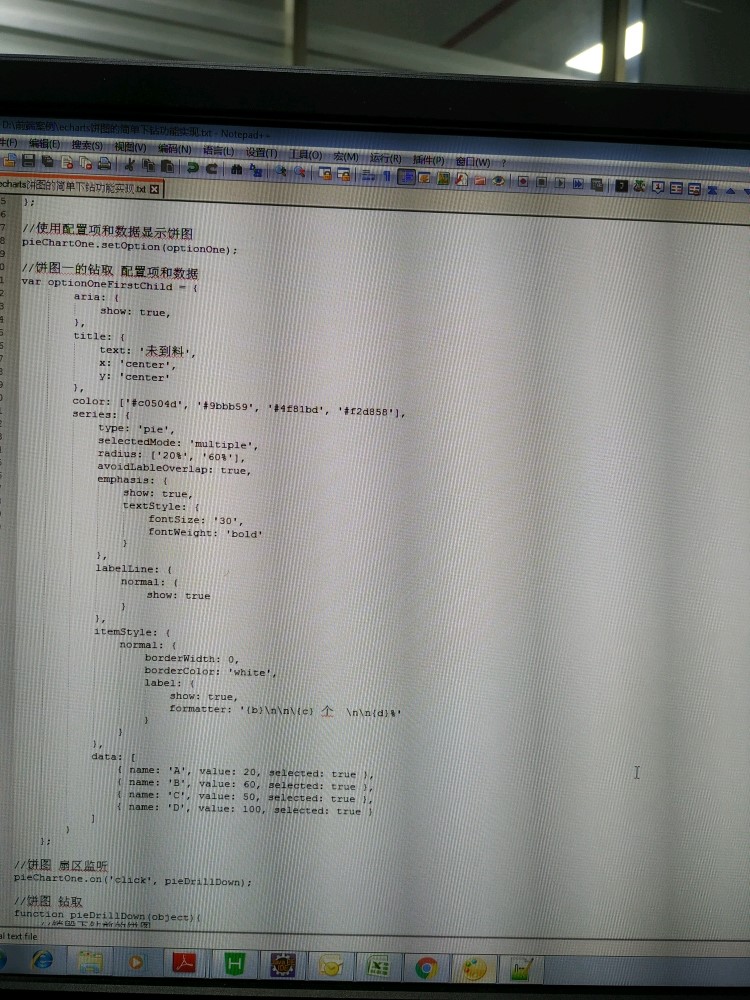Click line var optionOneFirstChild = {
750x1000 pixels.
pyautogui.click(x=110, y=284)
